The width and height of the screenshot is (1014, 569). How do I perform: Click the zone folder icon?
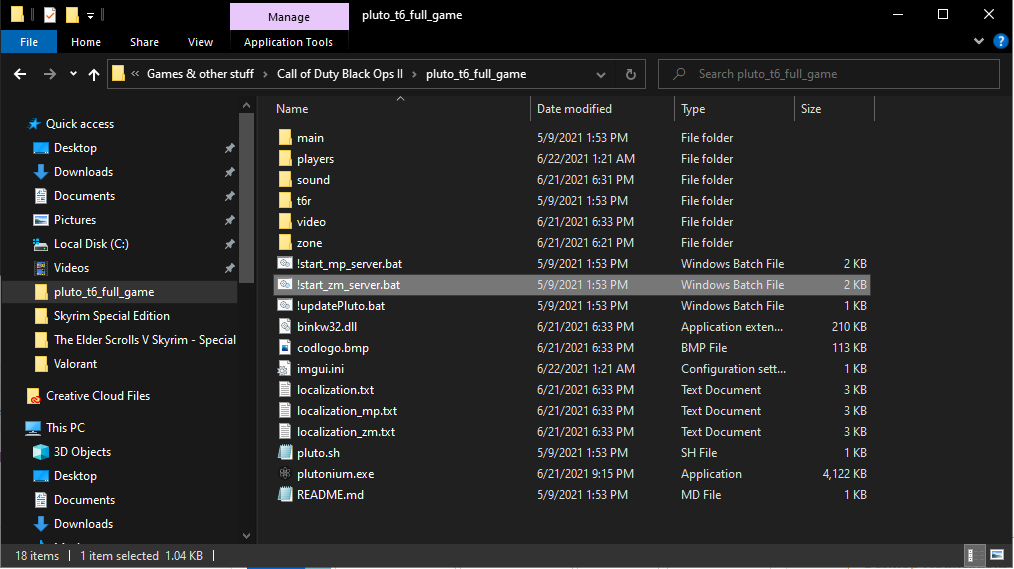tap(285, 242)
